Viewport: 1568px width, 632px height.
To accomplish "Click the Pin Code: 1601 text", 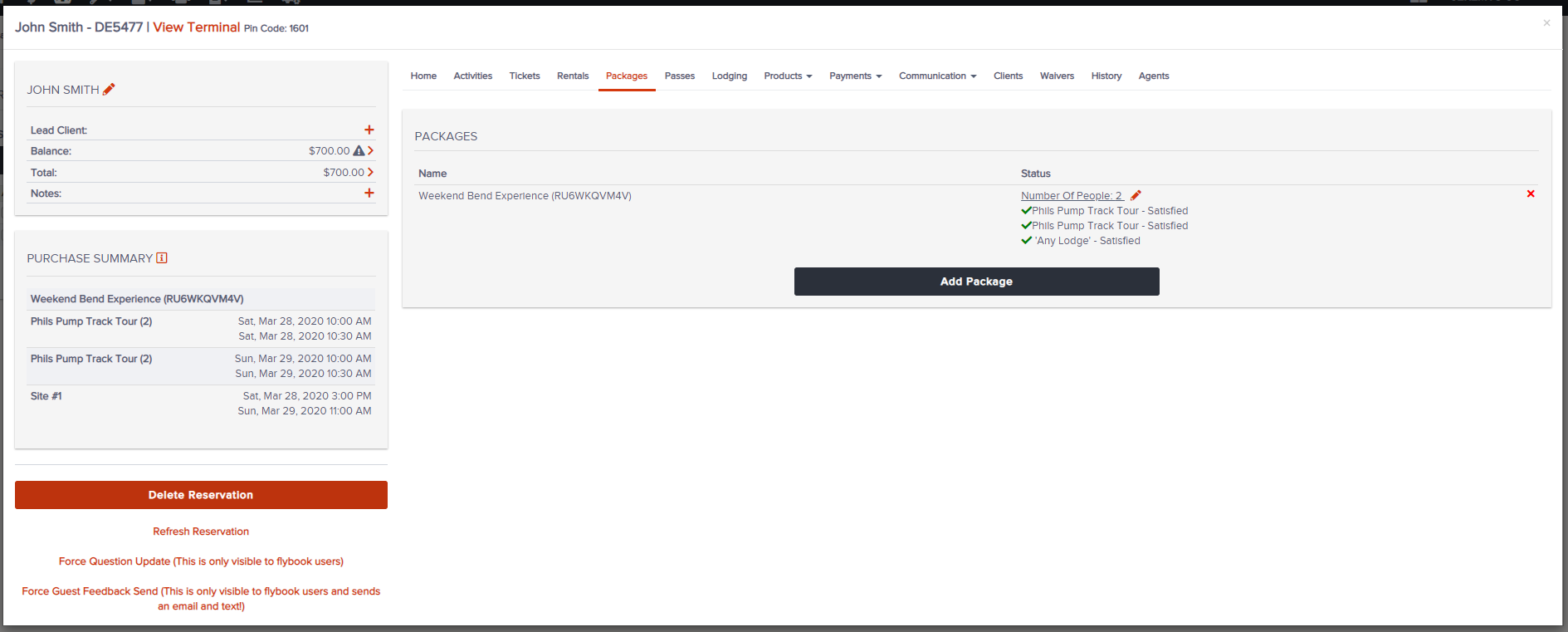I will point(276,28).
